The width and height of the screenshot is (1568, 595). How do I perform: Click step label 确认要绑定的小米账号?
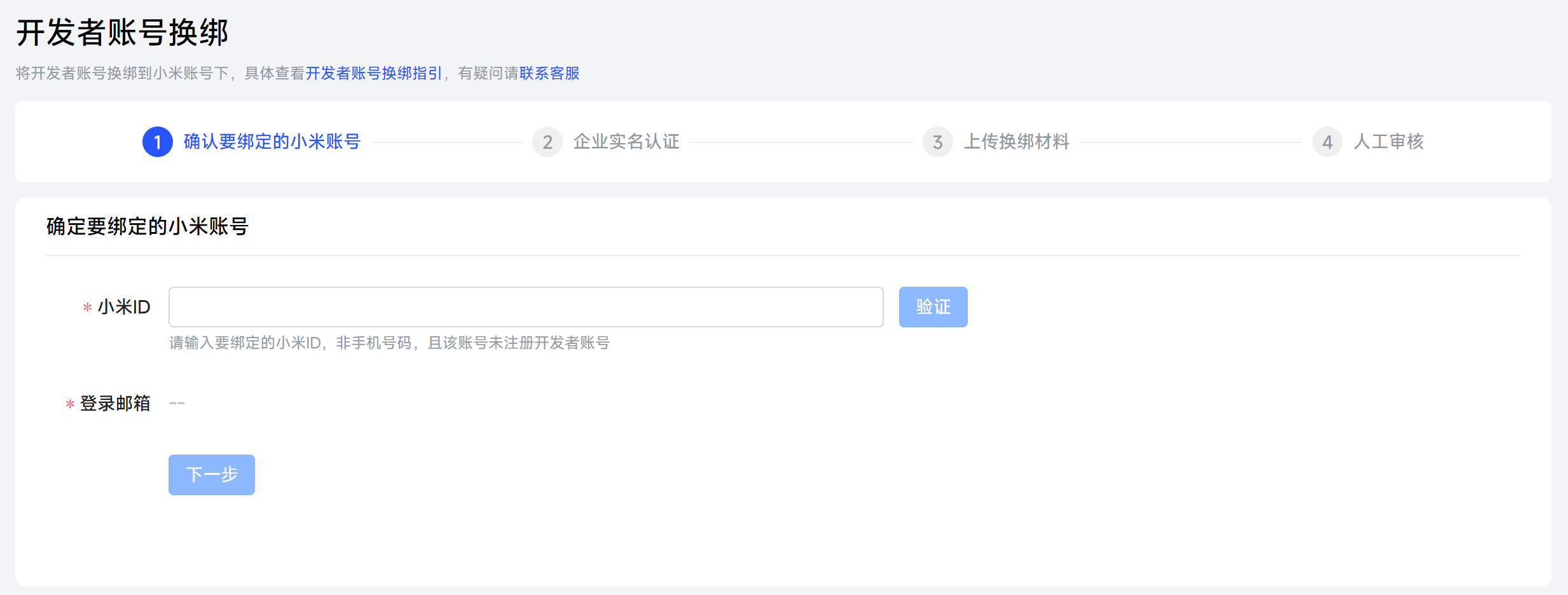tap(272, 141)
